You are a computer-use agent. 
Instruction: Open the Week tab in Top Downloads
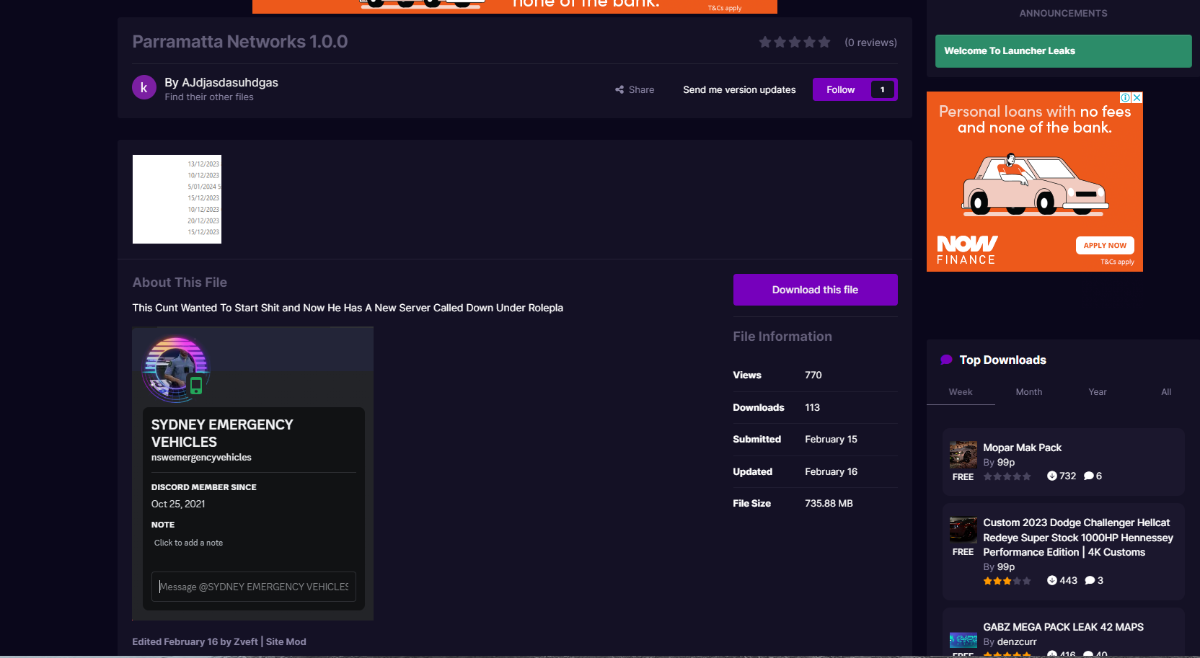960,392
